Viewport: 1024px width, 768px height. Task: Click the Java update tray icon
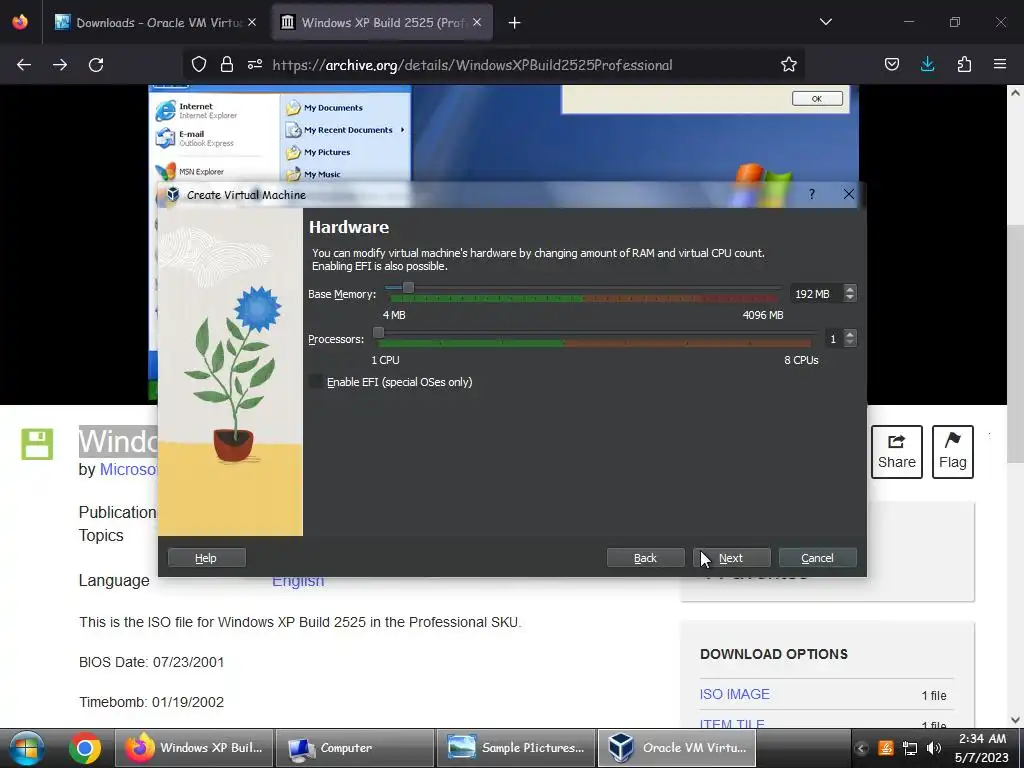886,748
